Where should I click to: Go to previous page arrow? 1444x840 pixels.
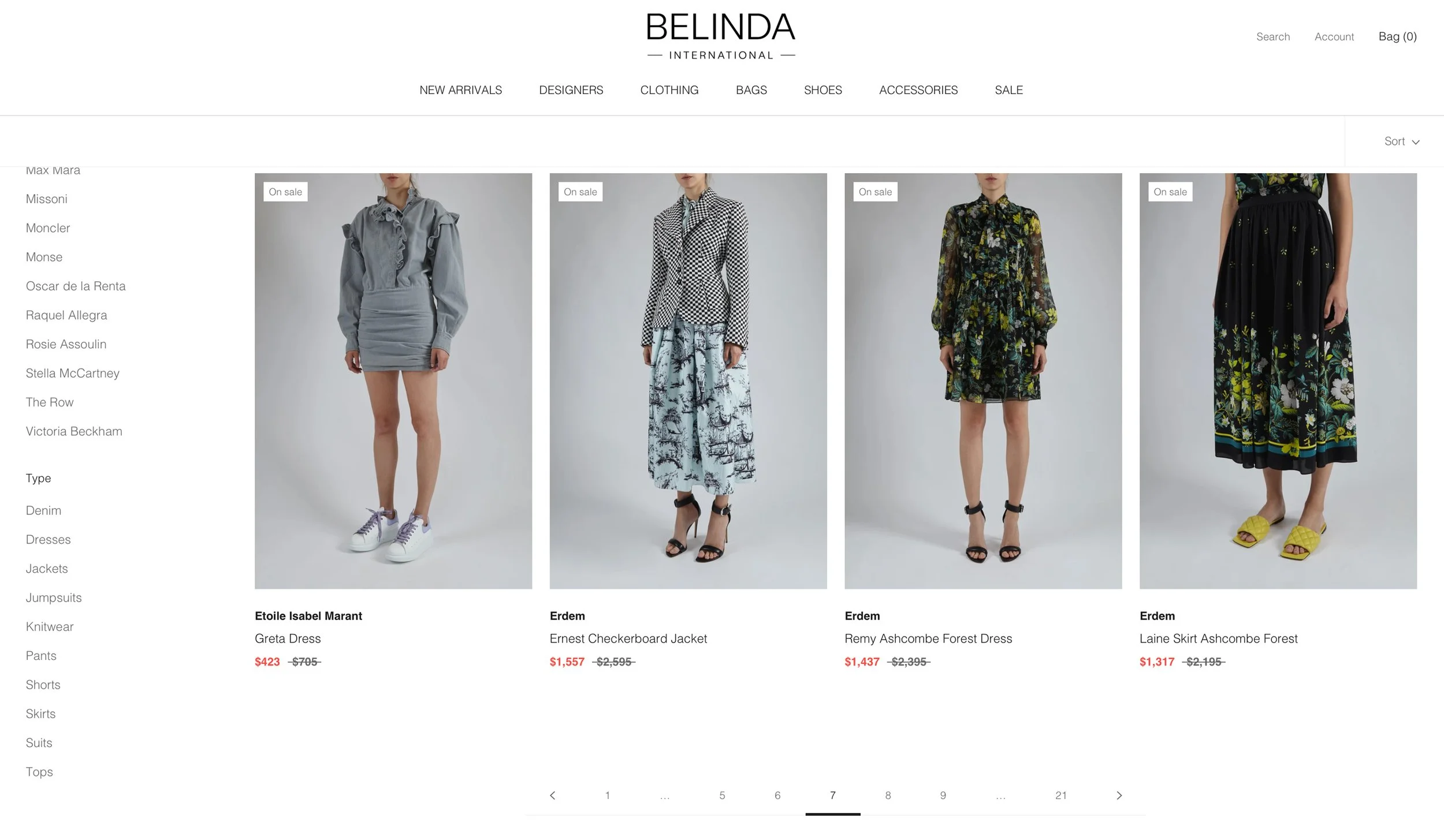(552, 796)
